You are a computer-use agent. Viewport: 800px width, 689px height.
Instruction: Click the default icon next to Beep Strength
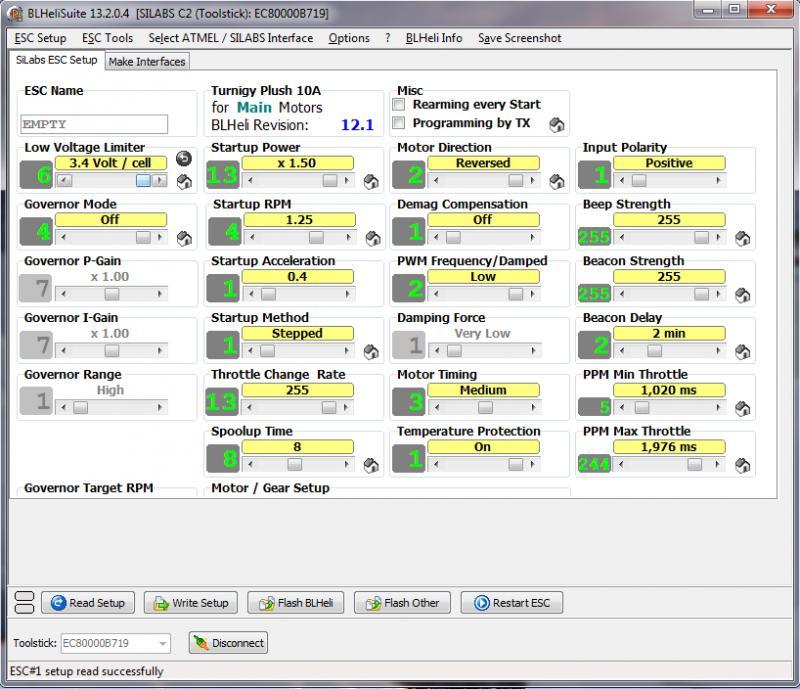click(742, 238)
